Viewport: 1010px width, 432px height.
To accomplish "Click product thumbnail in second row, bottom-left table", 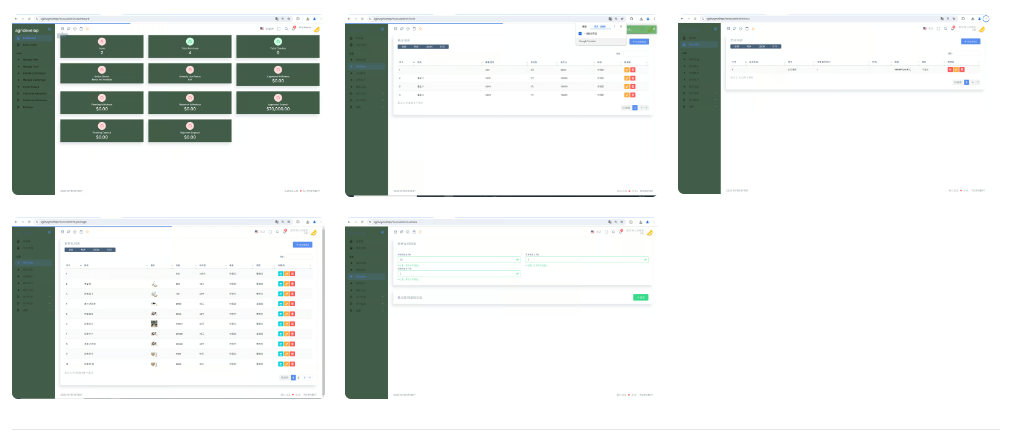I will (x=153, y=284).
